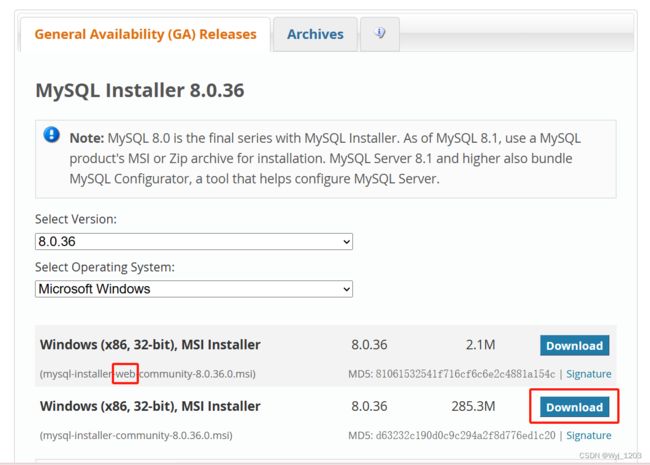
Task: Click file name mysql-installer-web-community-8.0.36.0.msi
Action: coord(148,374)
